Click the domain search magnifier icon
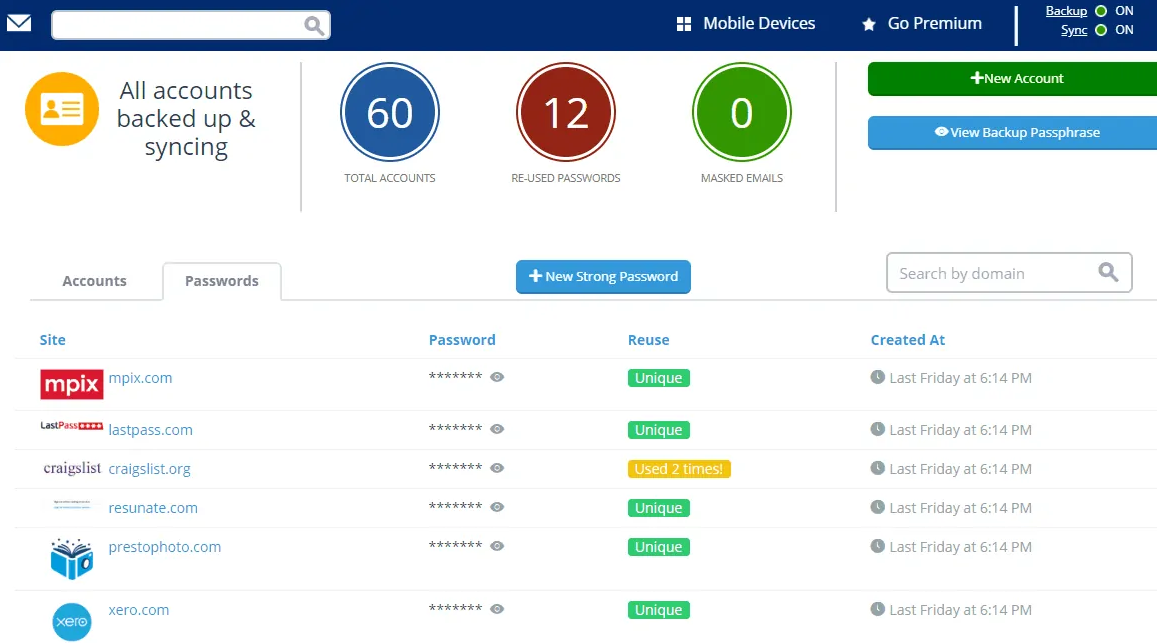Image resolution: width=1157 pixels, height=643 pixels. coord(1108,272)
